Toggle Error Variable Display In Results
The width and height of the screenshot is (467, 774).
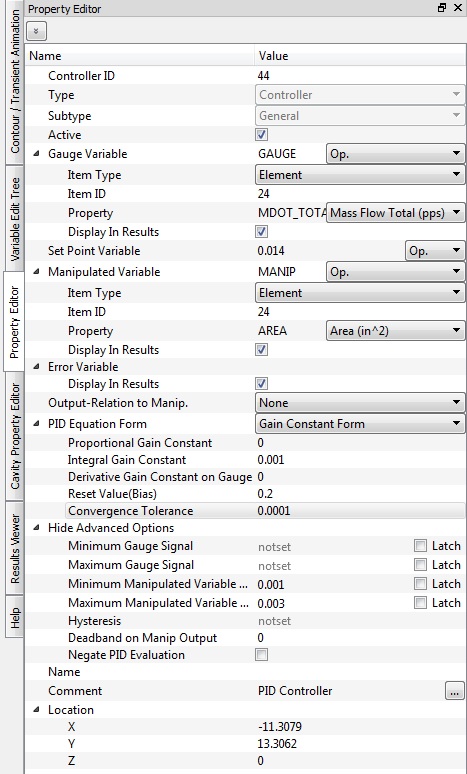click(x=262, y=384)
